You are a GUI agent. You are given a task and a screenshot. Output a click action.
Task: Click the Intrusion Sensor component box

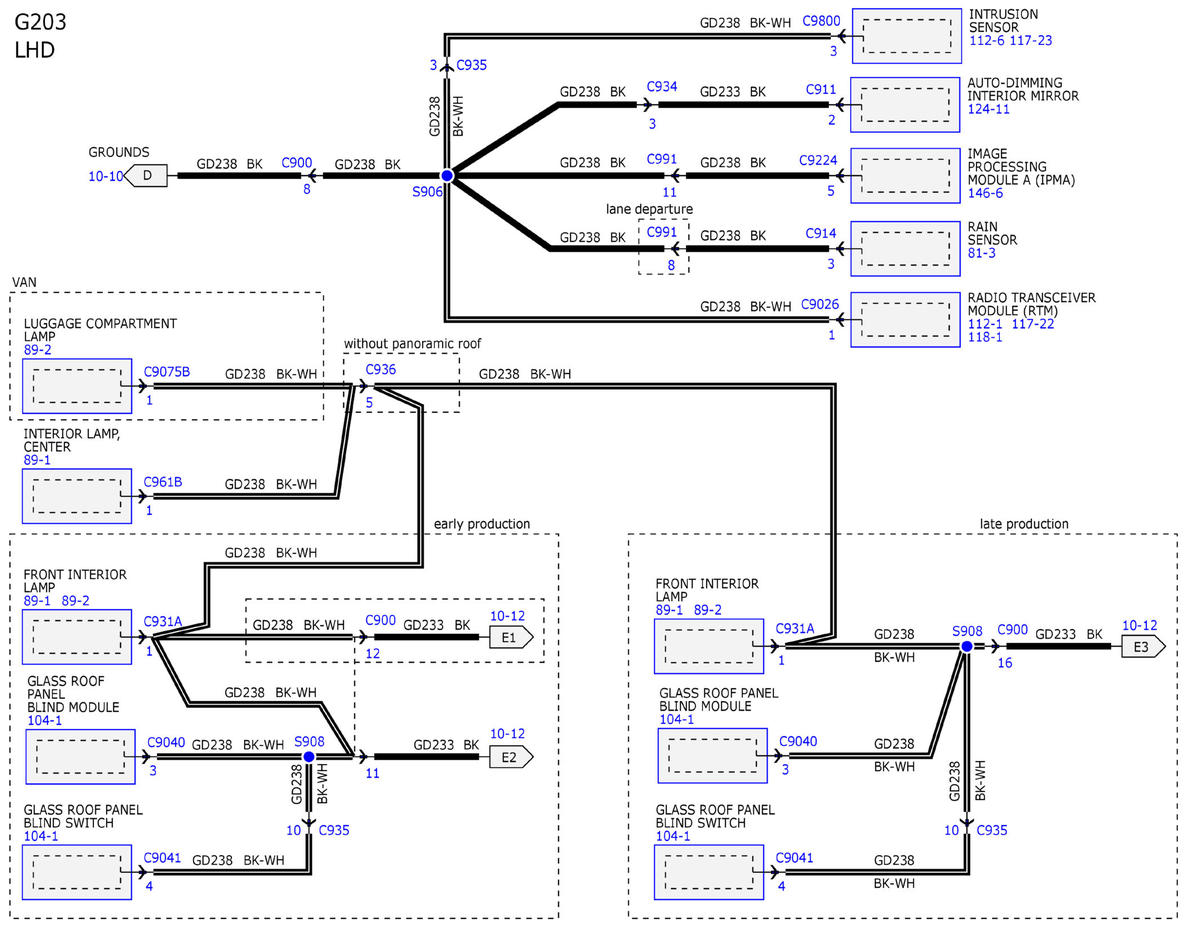point(905,37)
